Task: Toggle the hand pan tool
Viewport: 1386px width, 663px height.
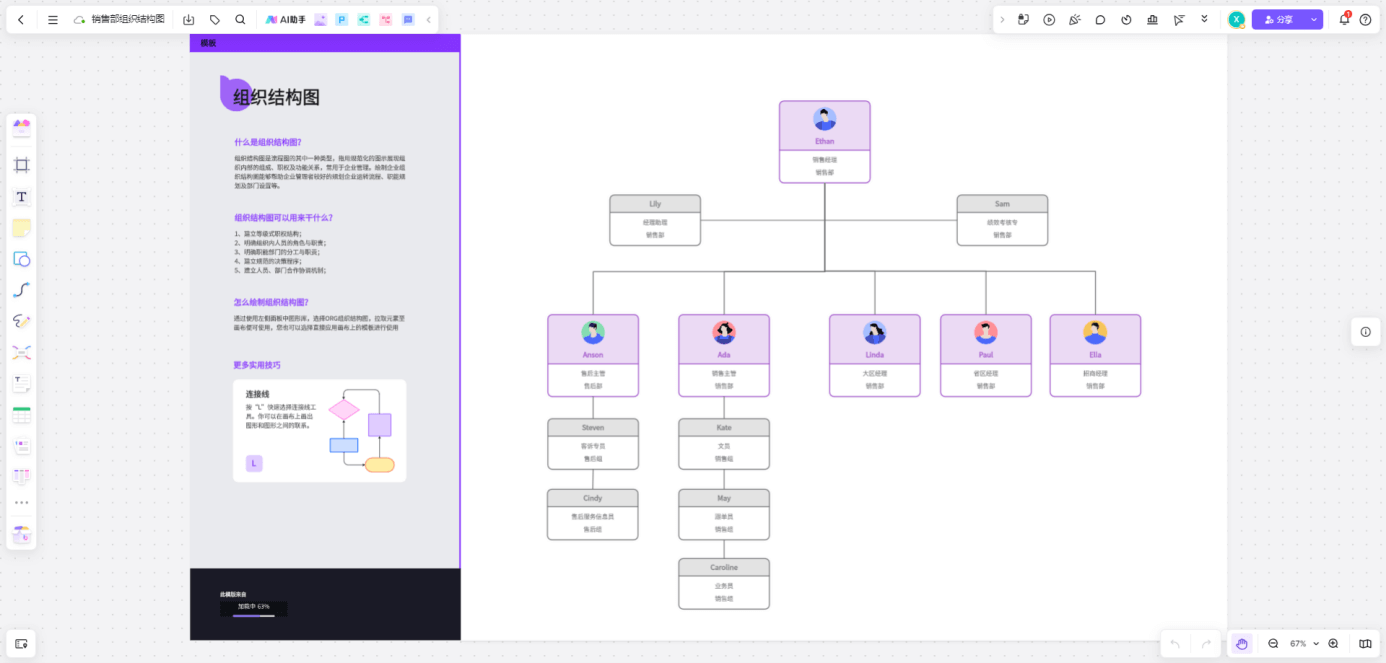Action: click(1241, 644)
